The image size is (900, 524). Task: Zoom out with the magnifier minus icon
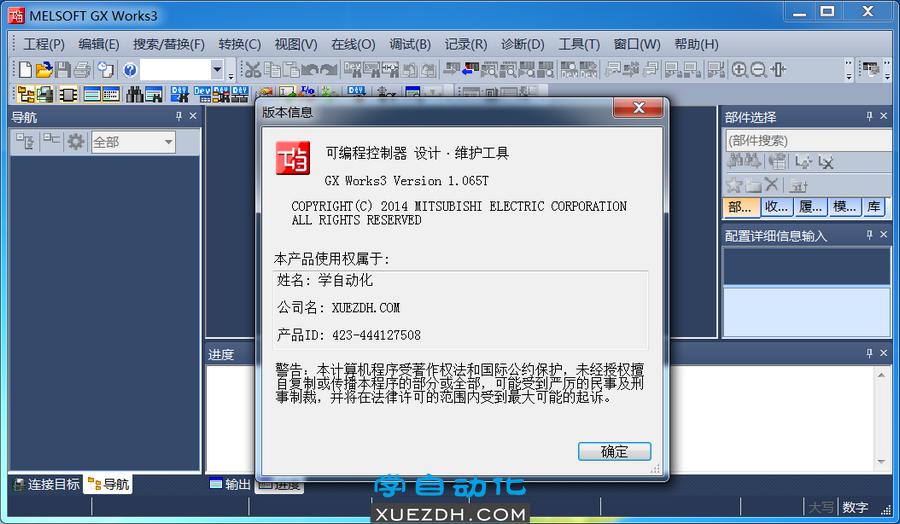(758, 70)
